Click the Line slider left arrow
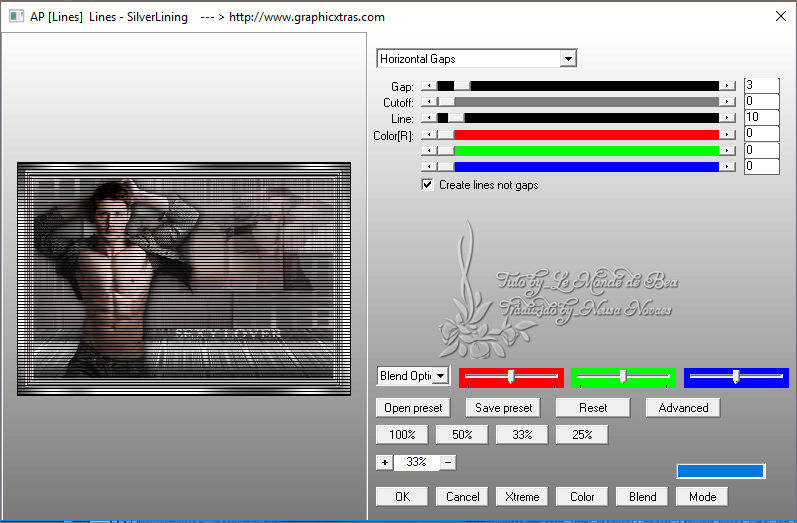 pos(430,118)
